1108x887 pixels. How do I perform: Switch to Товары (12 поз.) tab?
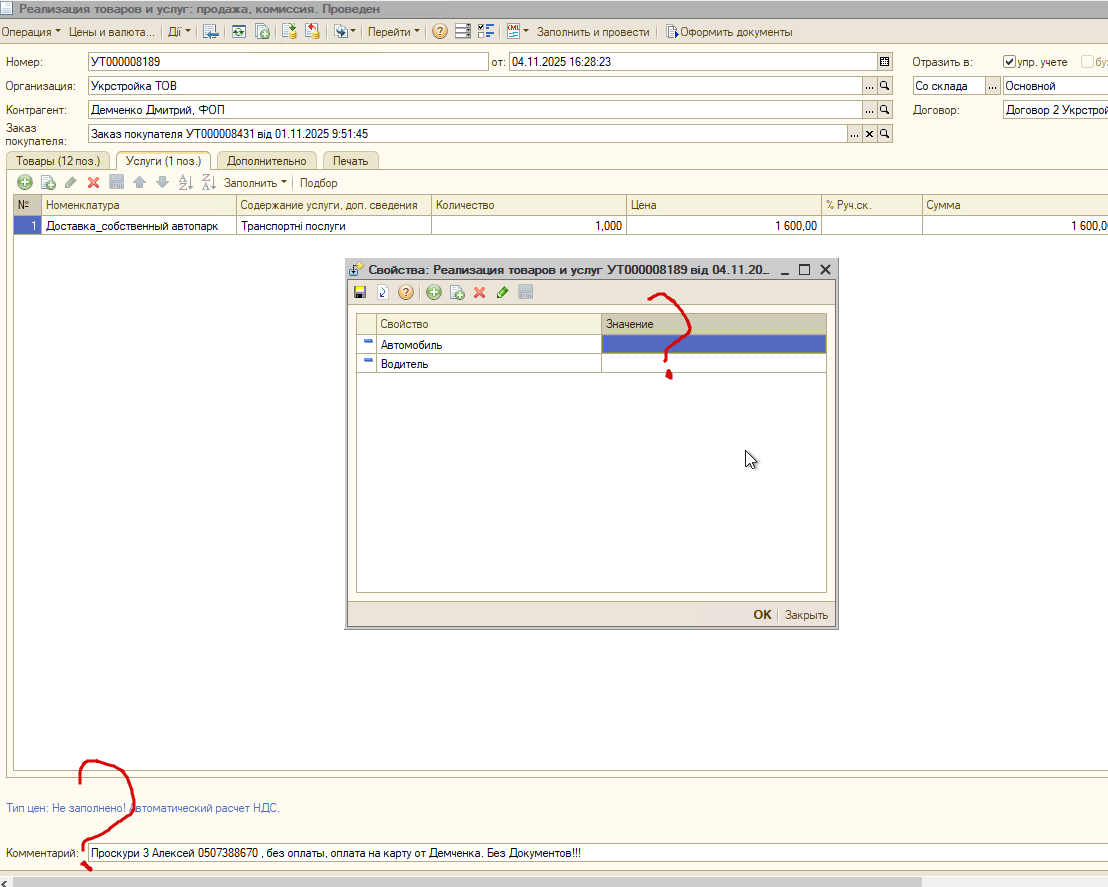coord(58,161)
